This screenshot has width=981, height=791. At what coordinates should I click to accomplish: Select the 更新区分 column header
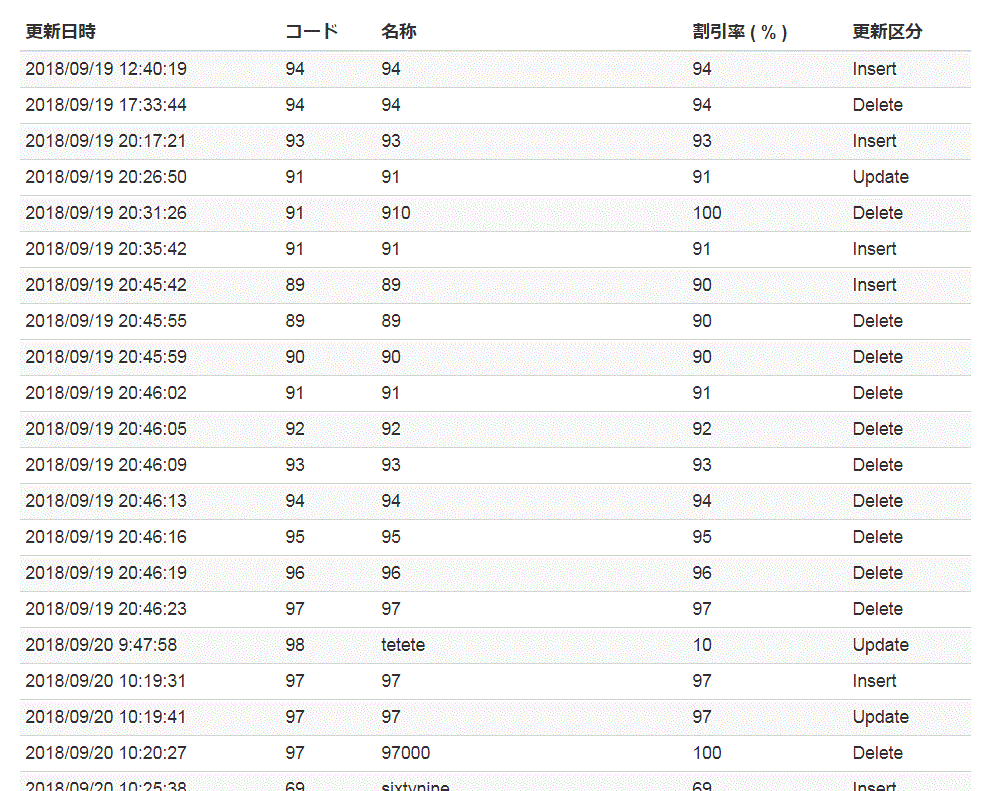pyautogui.click(x=887, y=31)
